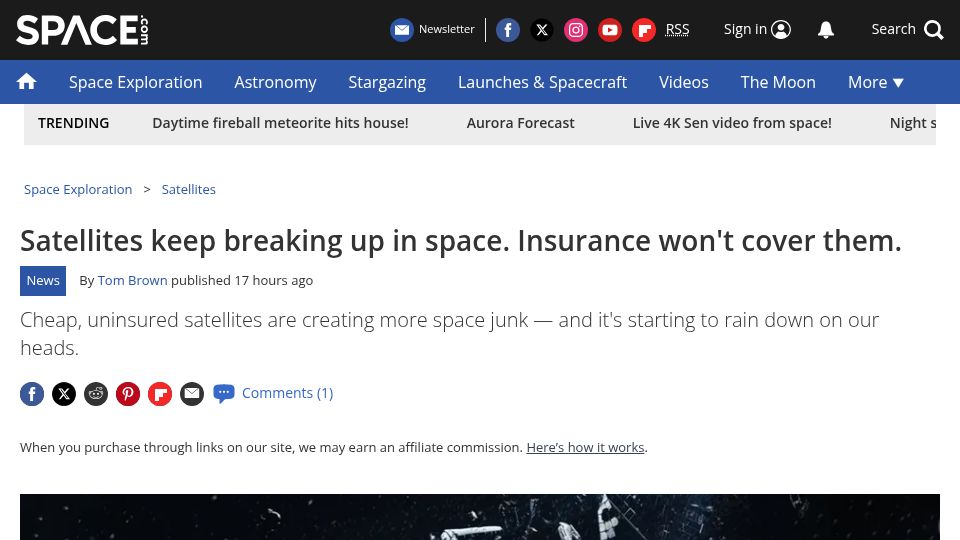The height and width of the screenshot is (540, 960).
Task: Click Satellites breadcrumb link
Action: pos(189,190)
